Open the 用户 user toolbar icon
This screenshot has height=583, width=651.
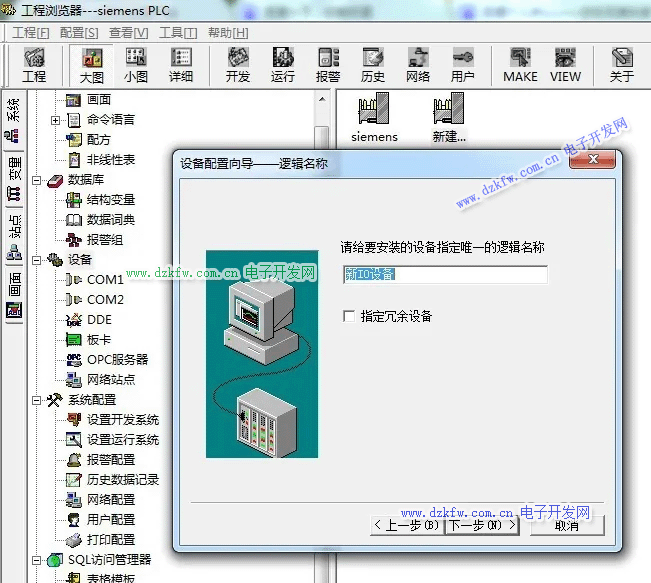[x=463, y=66]
